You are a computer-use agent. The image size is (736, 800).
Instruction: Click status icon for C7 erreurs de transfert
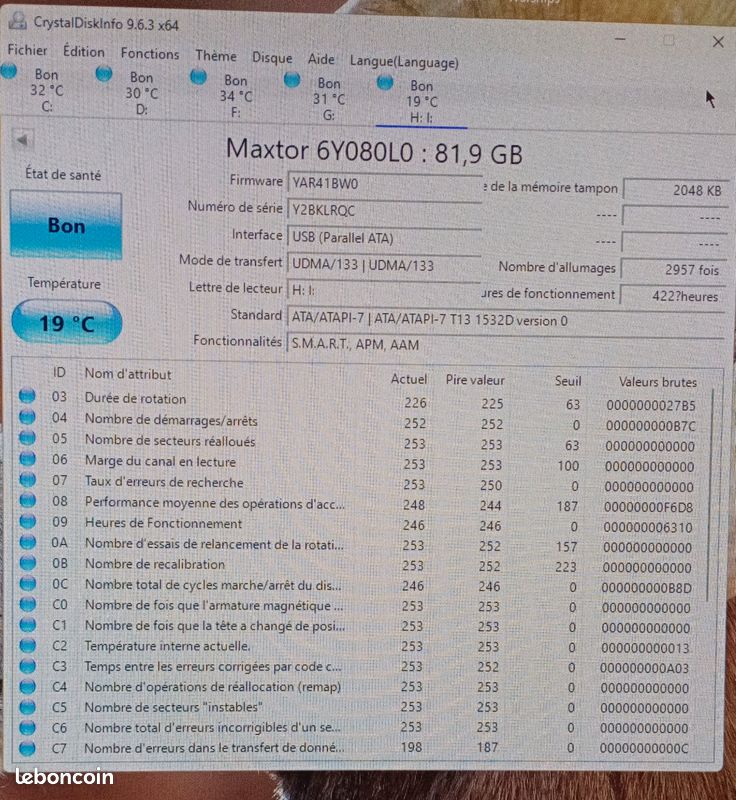pyautogui.click(x=28, y=748)
